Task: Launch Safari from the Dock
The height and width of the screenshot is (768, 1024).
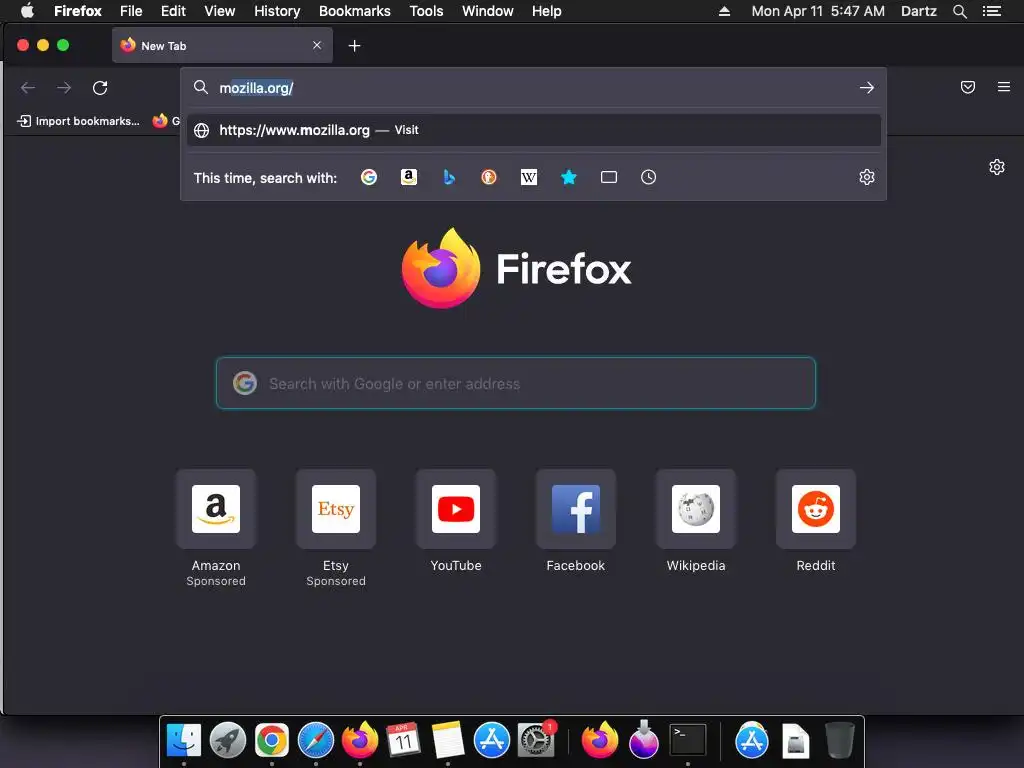Action: pos(315,740)
